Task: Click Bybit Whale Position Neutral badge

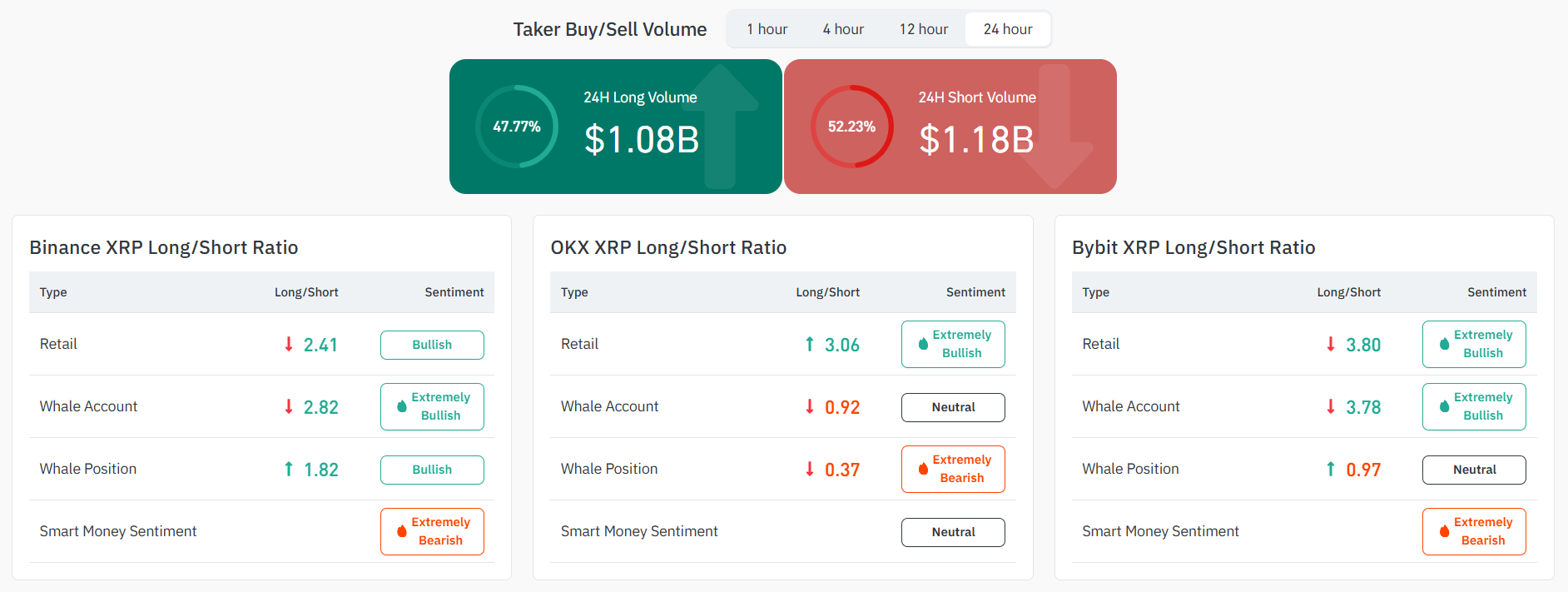Action: pos(1474,470)
